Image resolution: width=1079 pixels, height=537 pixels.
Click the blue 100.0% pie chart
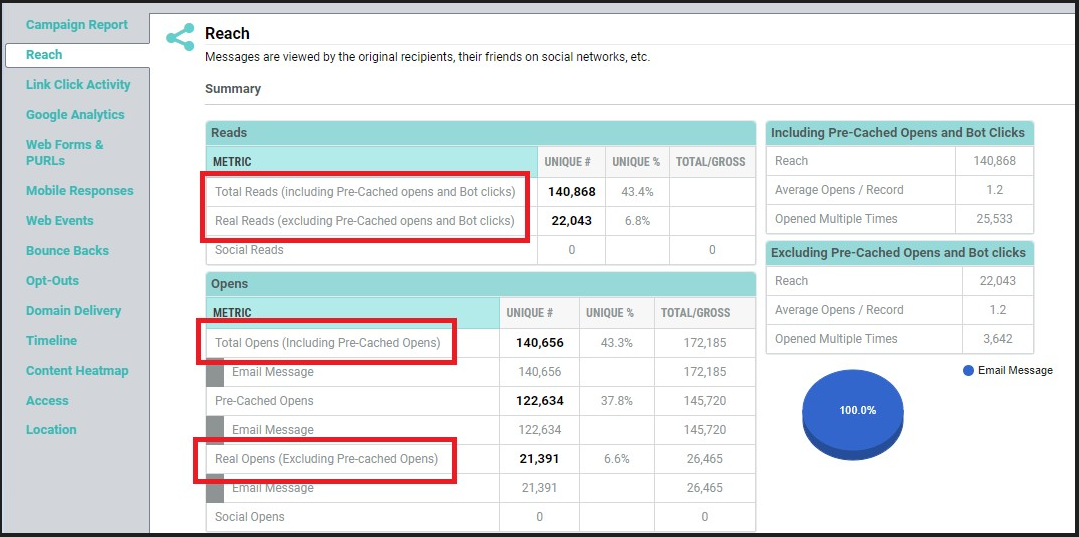(x=853, y=411)
